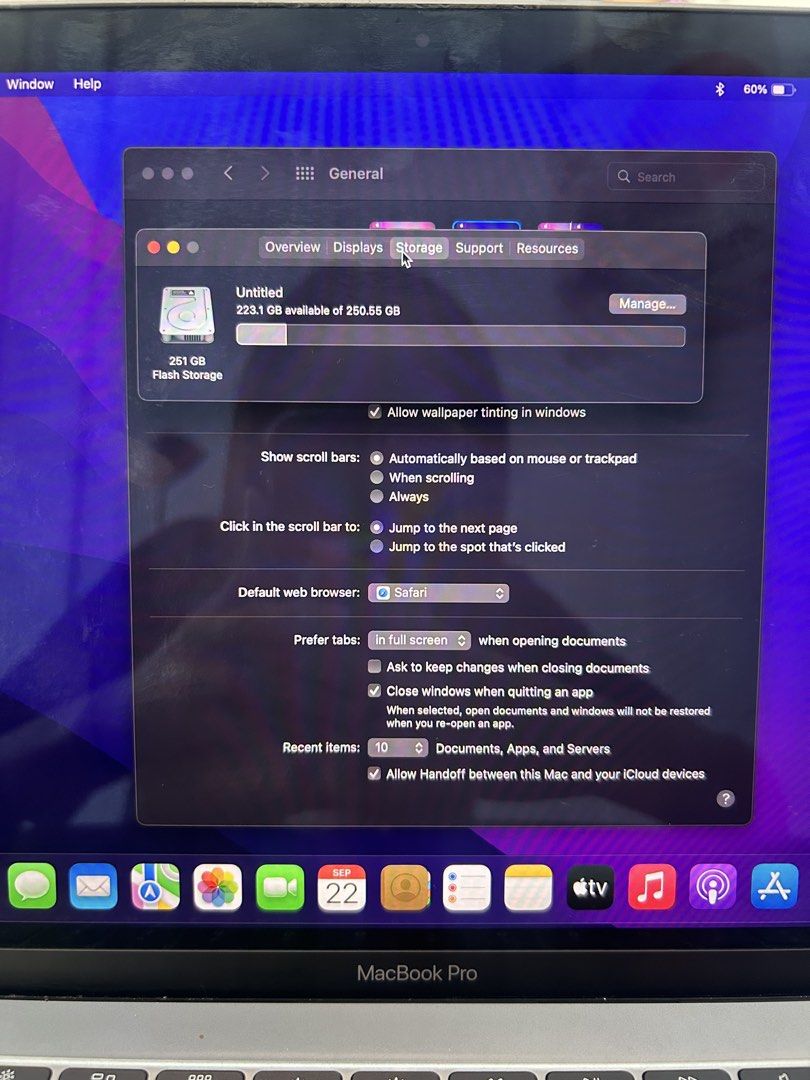Click the 251 GB Flash Storage label
810x1080 pixels.
[x=187, y=368]
